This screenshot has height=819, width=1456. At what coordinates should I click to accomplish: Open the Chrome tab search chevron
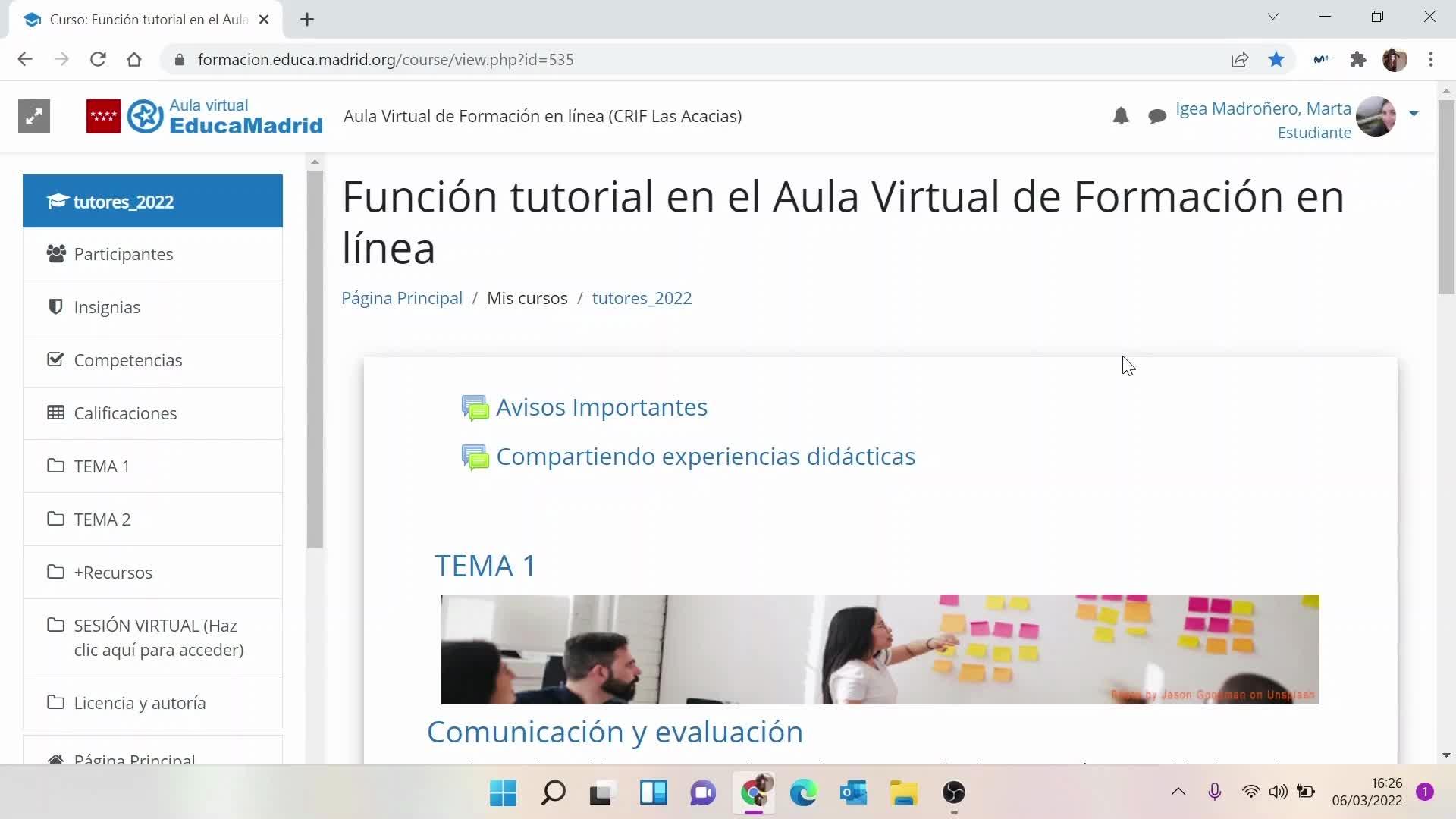click(1273, 17)
